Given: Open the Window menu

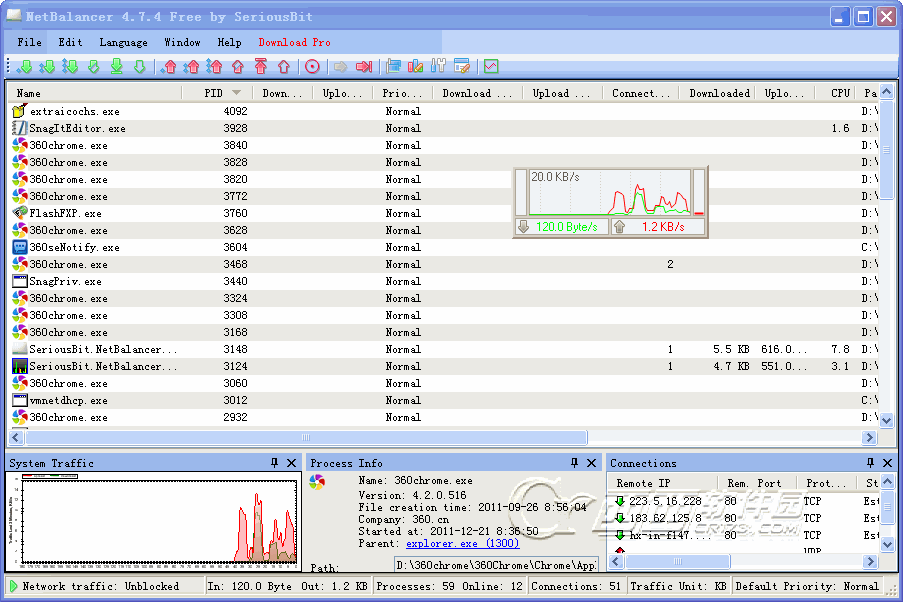Looking at the screenshot, I should tap(182, 42).
